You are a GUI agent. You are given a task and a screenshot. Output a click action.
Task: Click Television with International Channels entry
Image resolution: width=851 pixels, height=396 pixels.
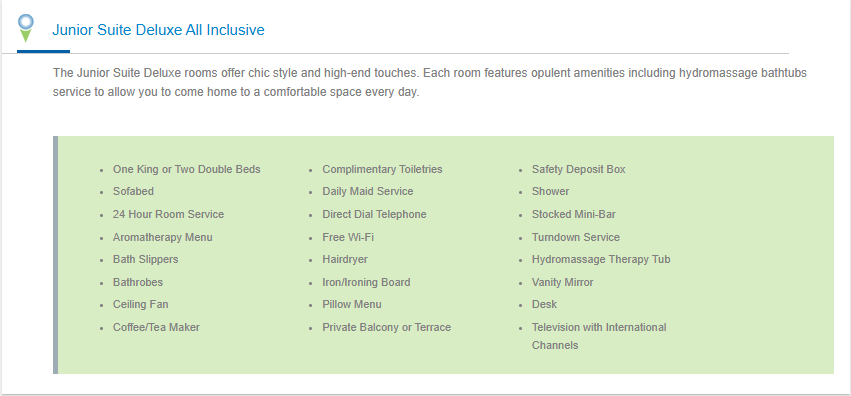(599, 336)
